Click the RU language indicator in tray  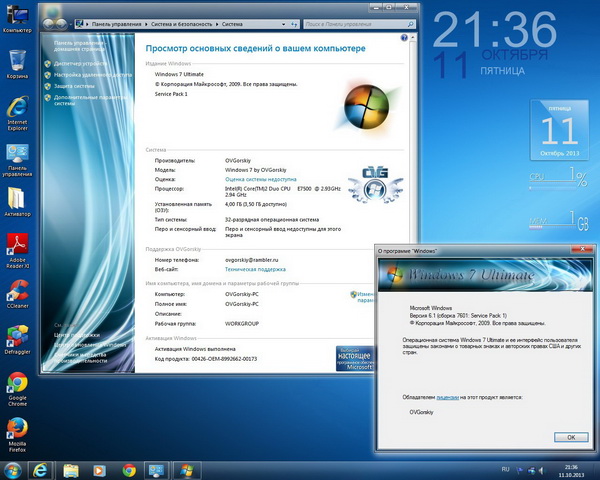click(505, 468)
